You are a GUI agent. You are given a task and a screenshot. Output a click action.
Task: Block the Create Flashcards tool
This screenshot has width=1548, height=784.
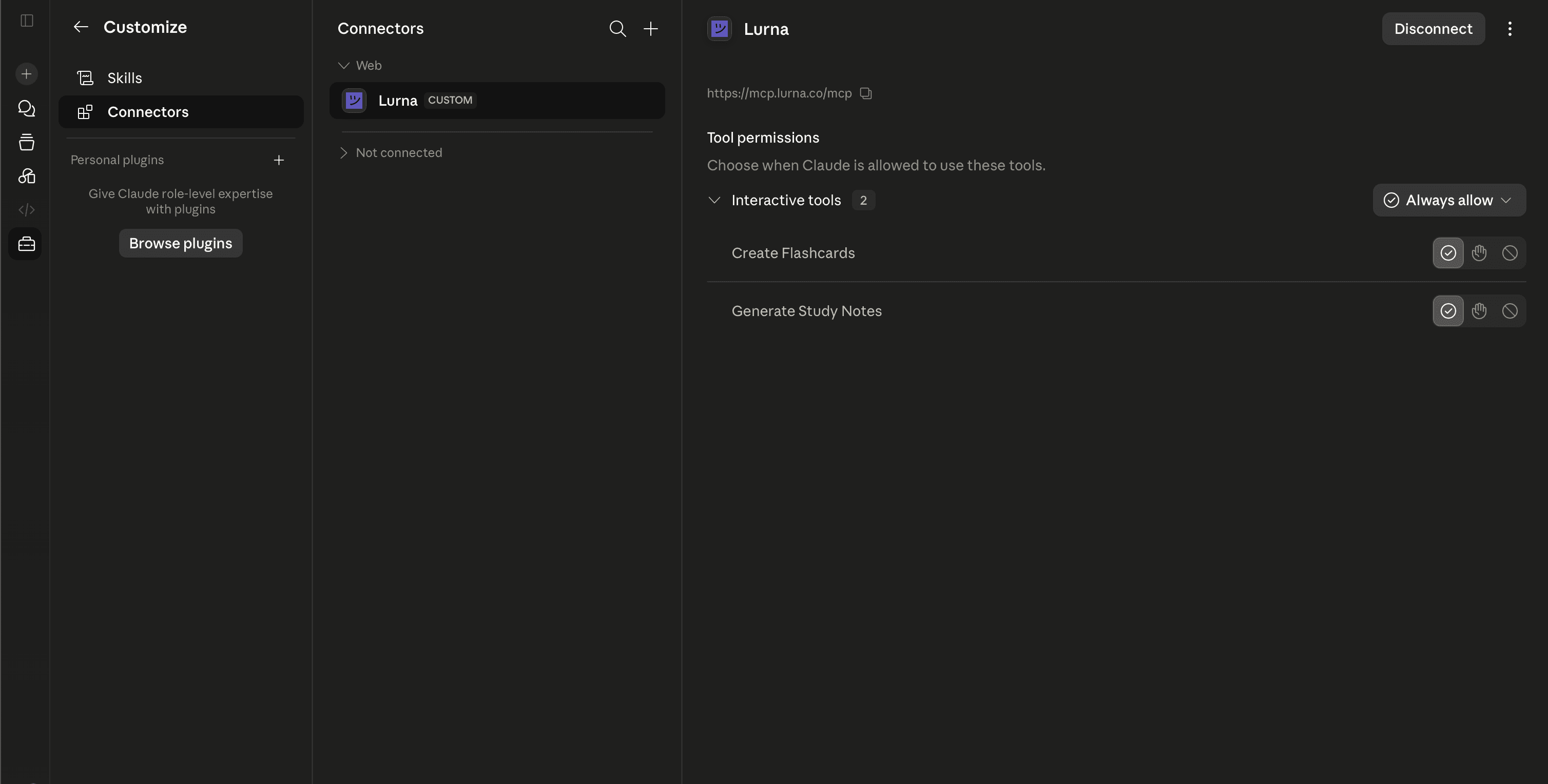coord(1510,253)
